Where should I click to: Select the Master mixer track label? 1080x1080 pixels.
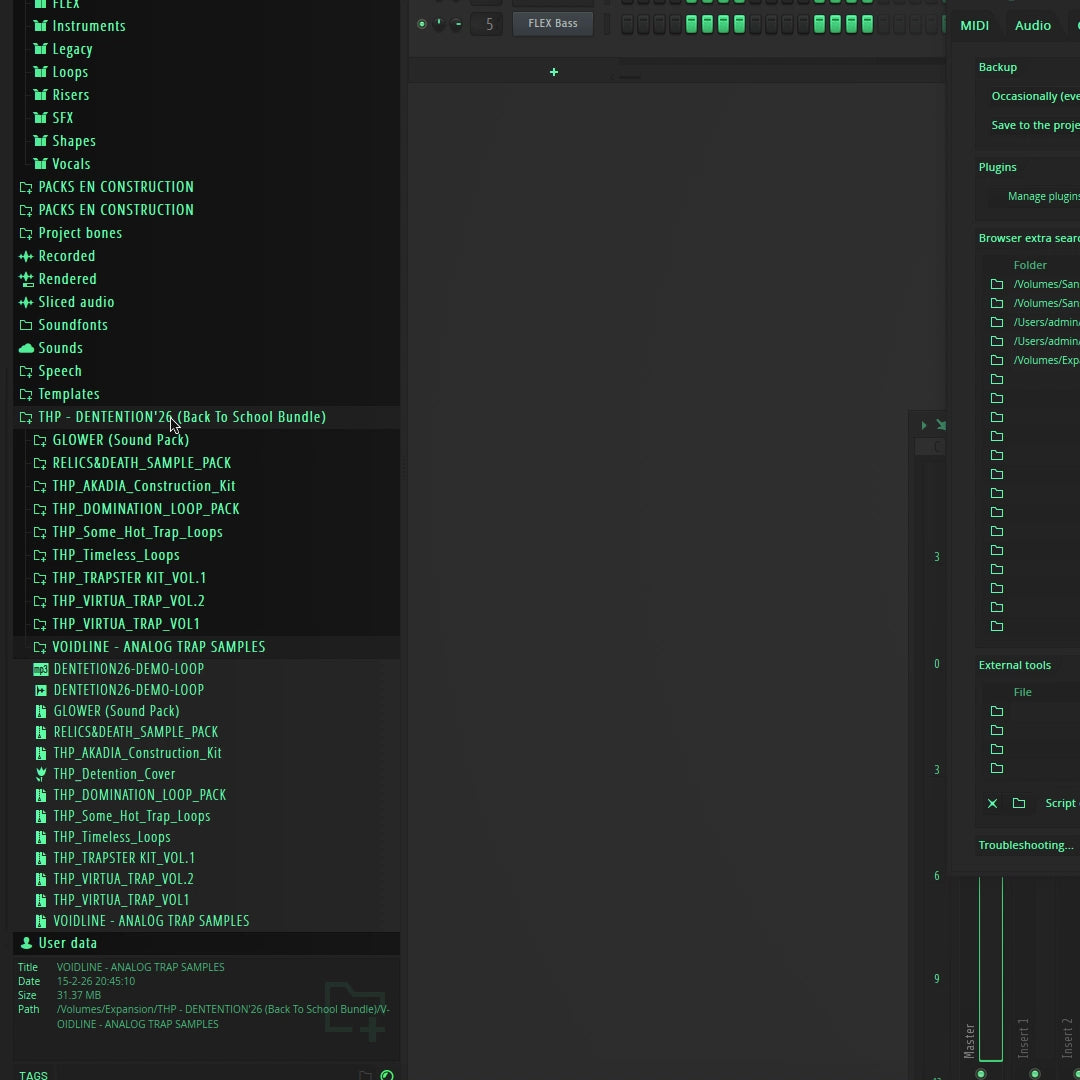point(969,1041)
